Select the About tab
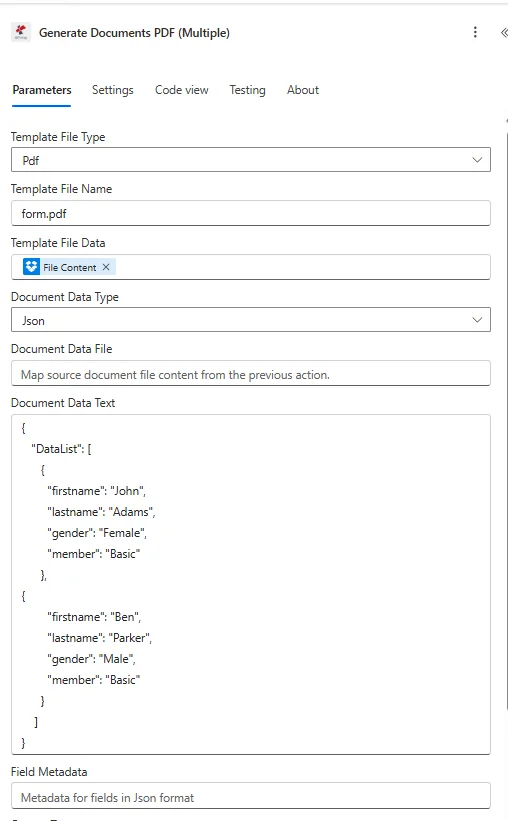508x821 pixels. click(303, 90)
